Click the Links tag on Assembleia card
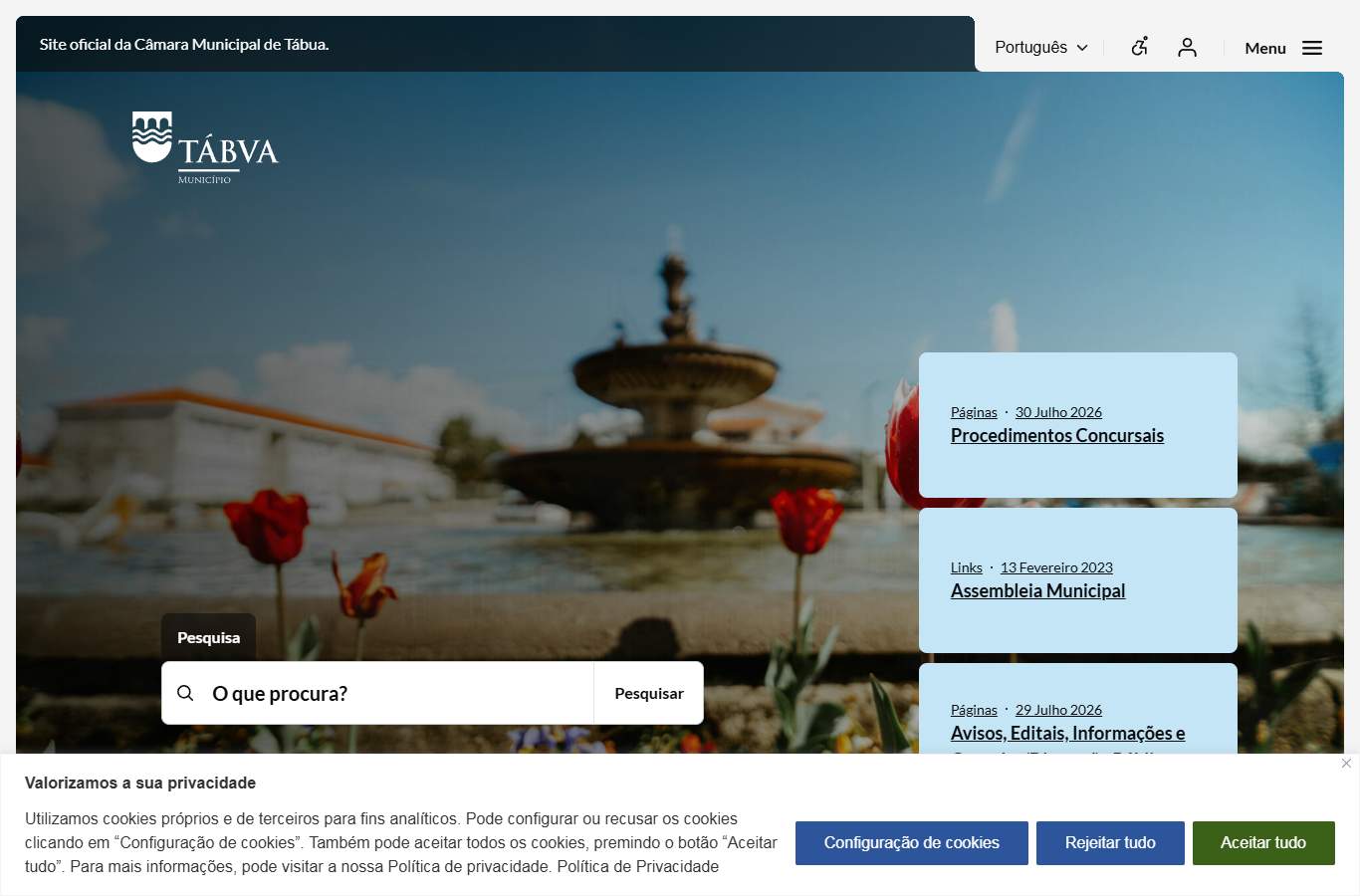Image resolution: width=1360 pixels, height=896 pixels. [x=967, y=567]
